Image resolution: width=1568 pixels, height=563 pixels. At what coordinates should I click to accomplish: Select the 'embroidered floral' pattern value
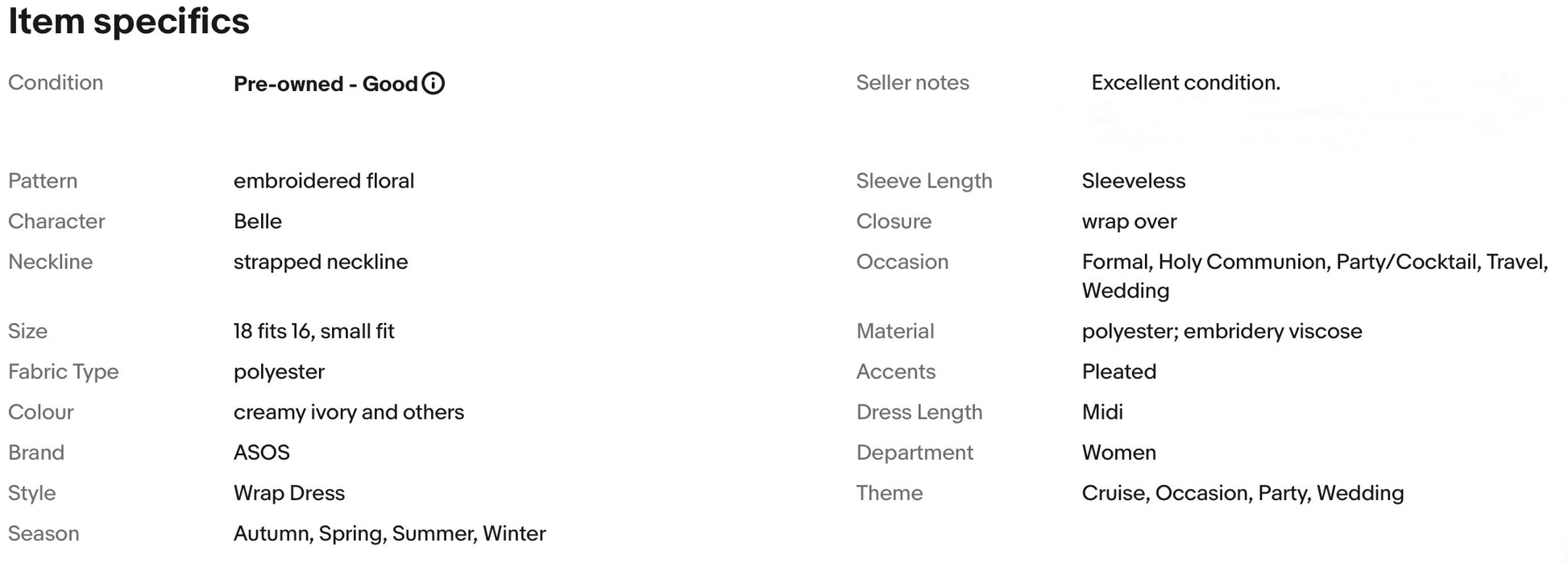pyautogui.click(x=324, y=181)
